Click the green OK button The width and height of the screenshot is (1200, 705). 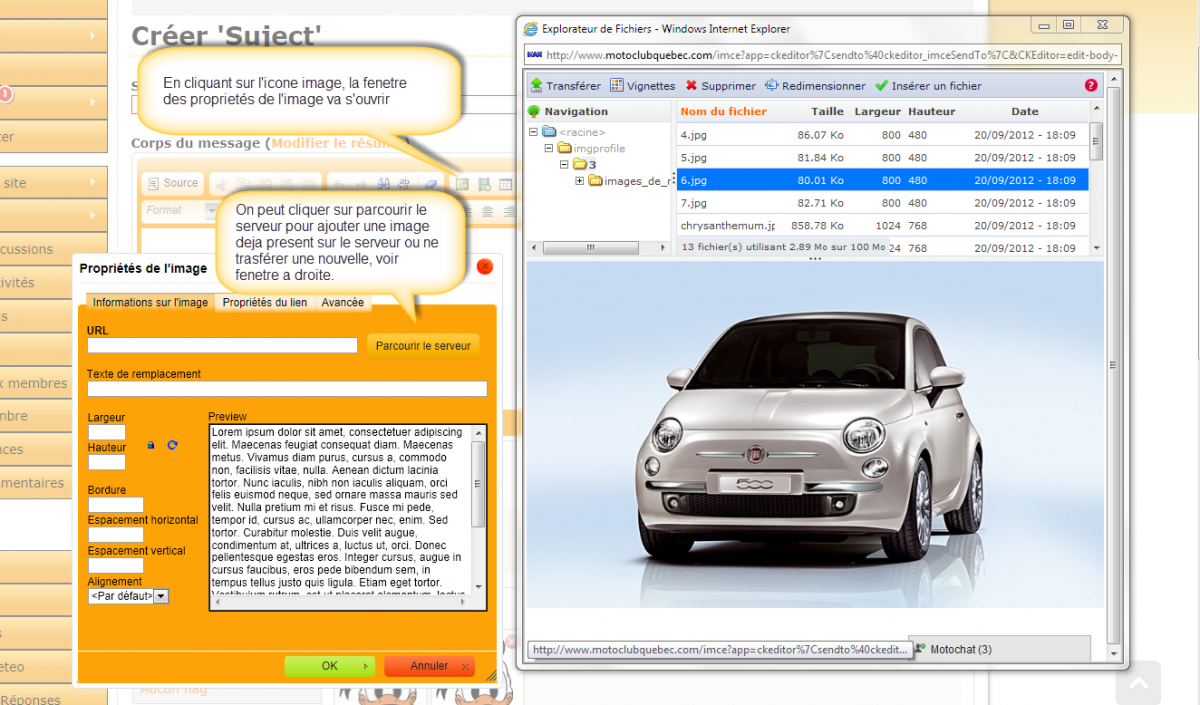click(x=330, y=666)
